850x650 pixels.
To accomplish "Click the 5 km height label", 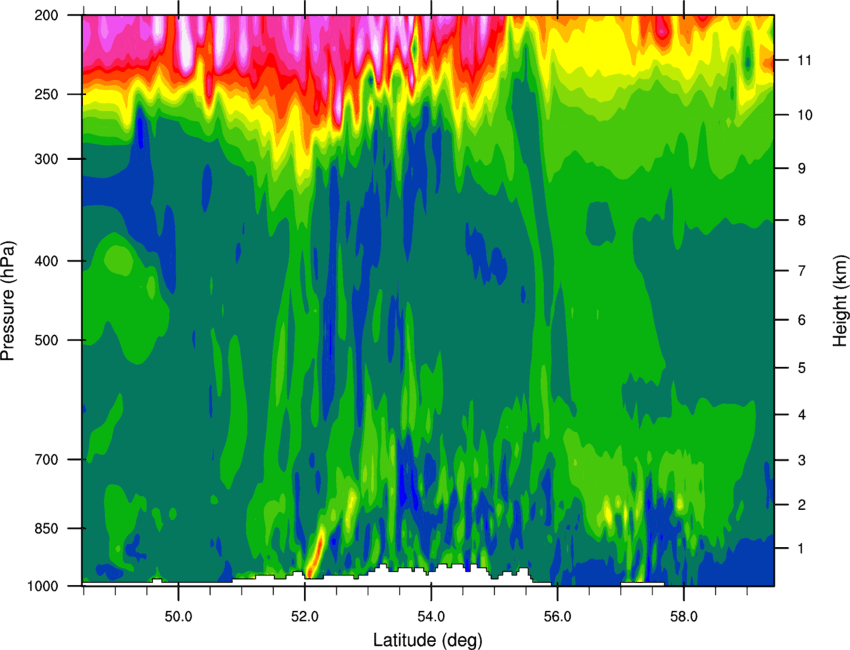I will coord(802,368).
